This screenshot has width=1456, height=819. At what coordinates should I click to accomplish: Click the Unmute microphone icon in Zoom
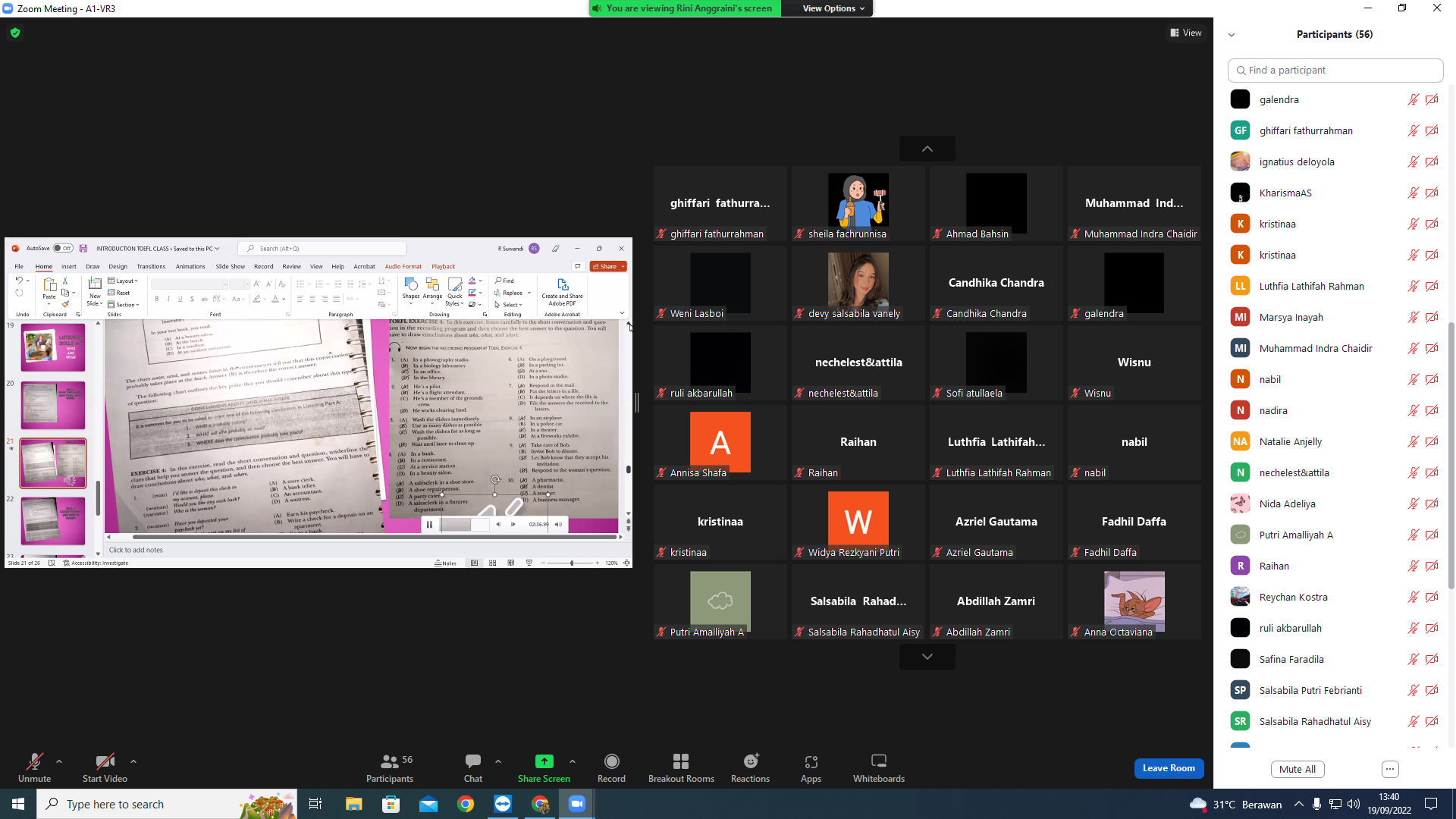tap(34, 761)
